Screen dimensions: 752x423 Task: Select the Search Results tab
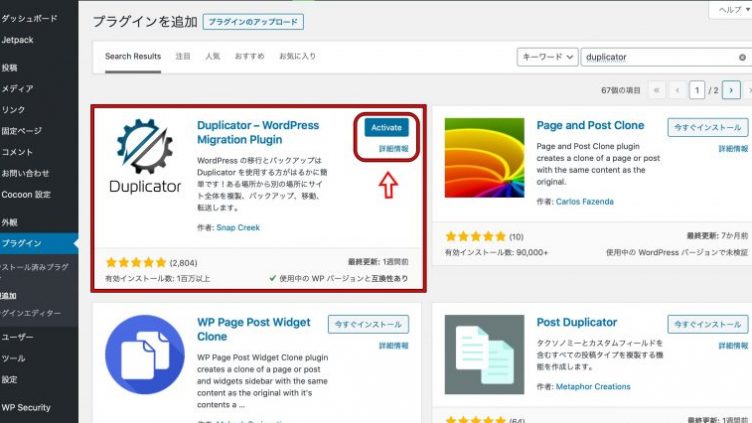(x=133, y=56)
